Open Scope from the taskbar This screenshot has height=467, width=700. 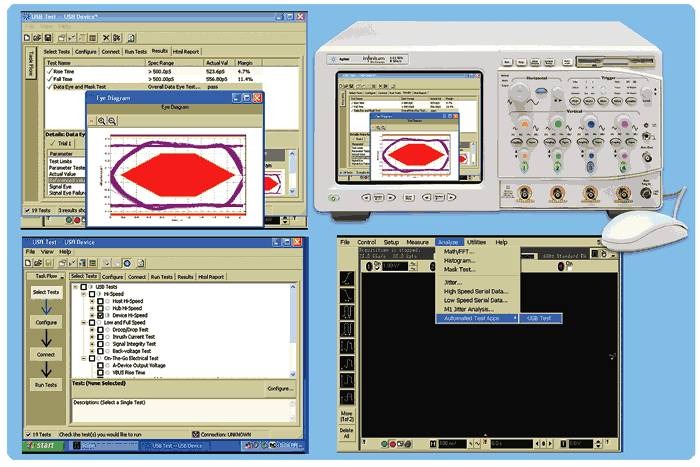(x=104, y=446)
